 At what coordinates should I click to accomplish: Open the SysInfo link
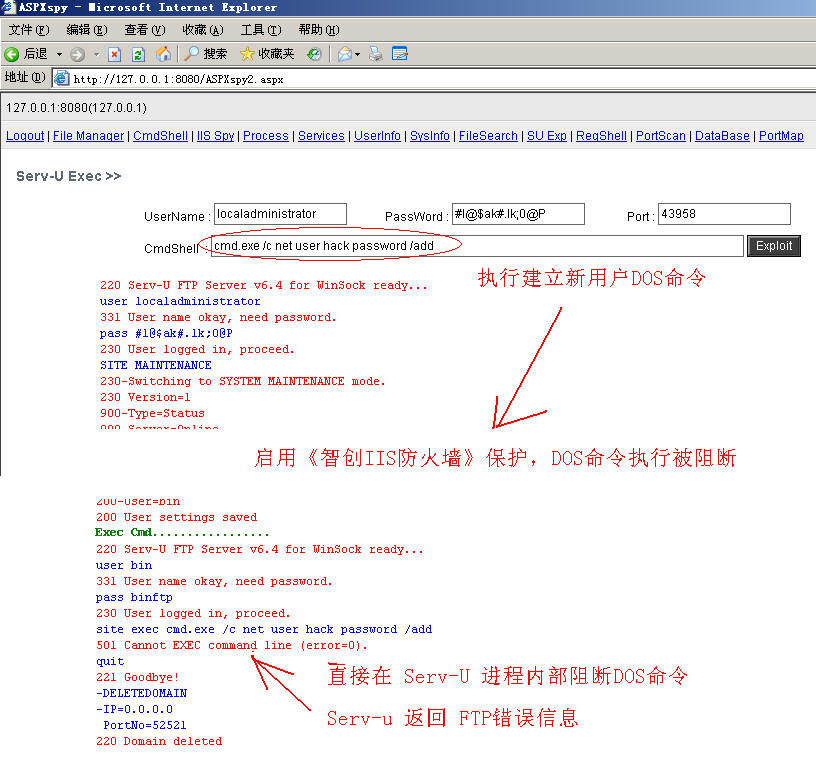point(429,136)
